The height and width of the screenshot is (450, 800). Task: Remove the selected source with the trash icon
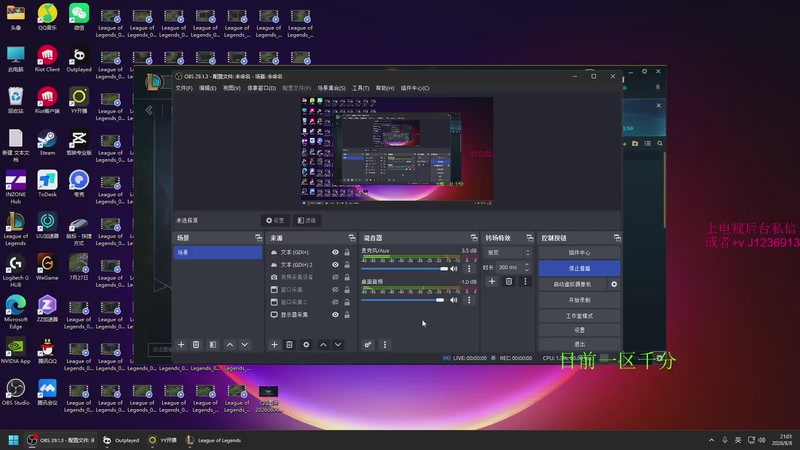pyautogui.click(x=289, y=345)
